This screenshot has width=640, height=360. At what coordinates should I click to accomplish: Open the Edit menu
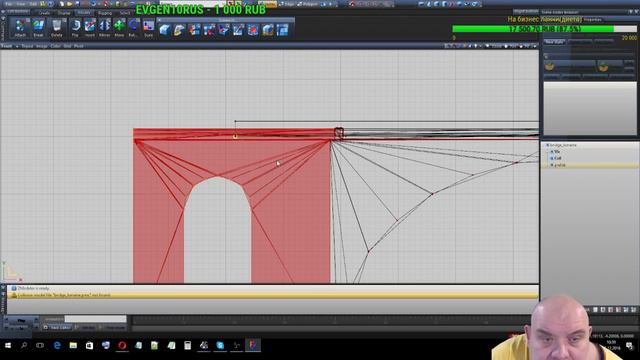pyautogui.click(x=33, y=4)
